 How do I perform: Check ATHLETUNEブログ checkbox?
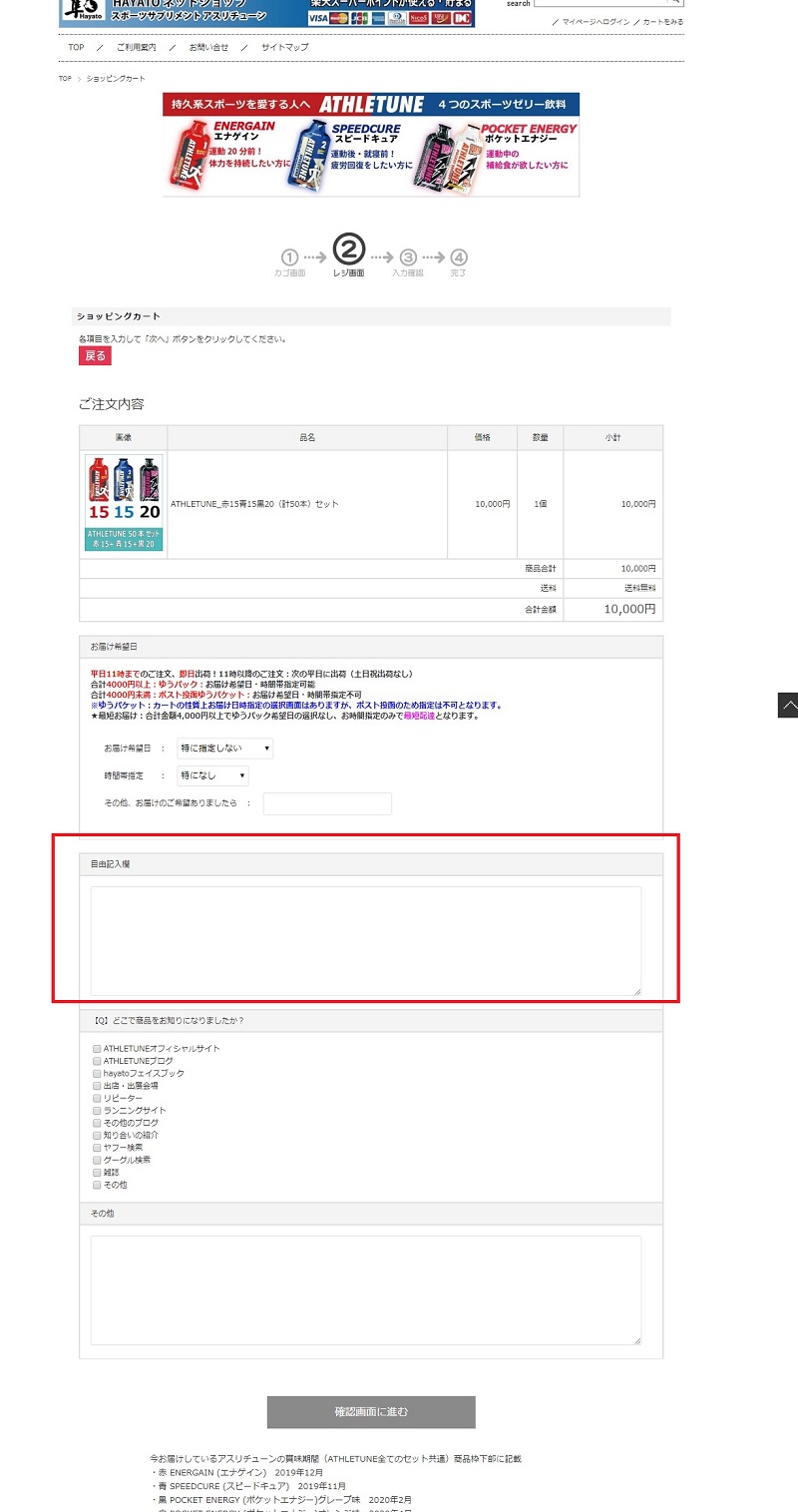97,1061
